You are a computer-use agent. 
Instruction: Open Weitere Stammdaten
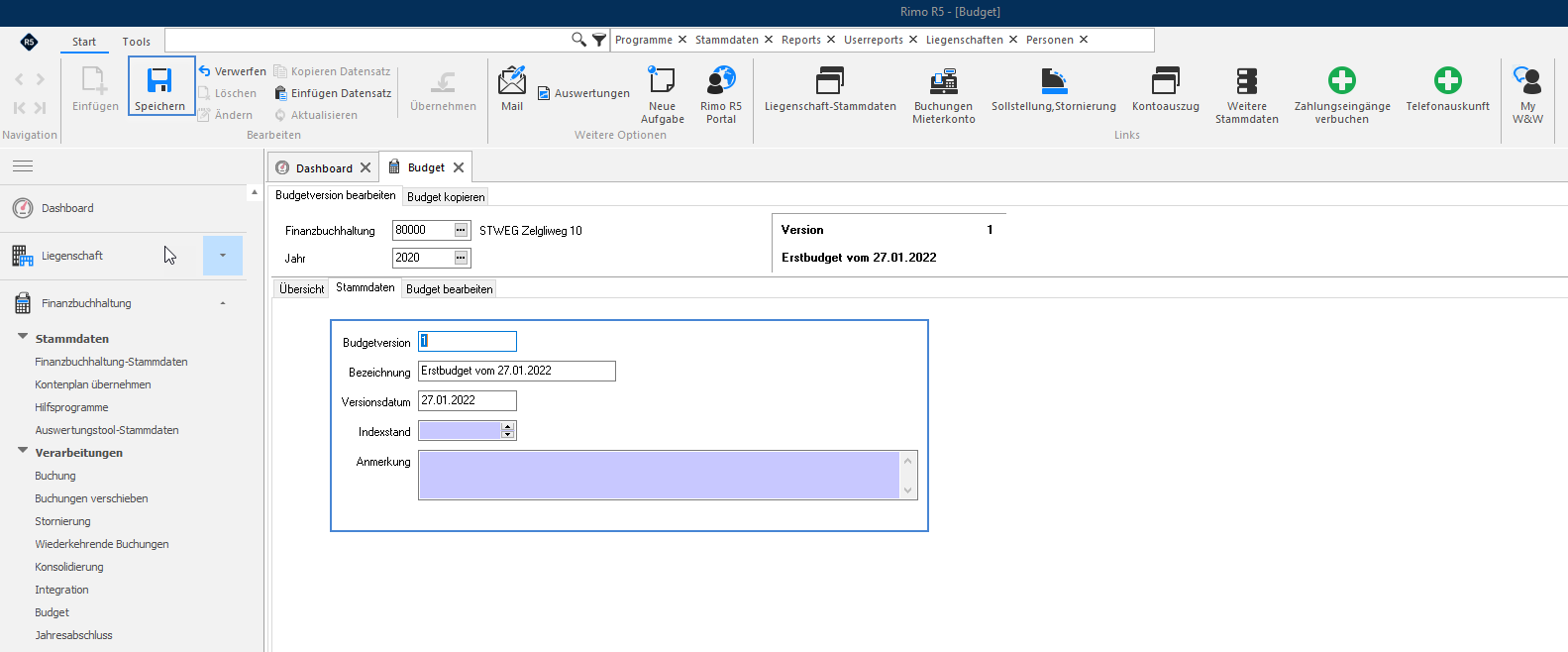[x=1247, y=94]
